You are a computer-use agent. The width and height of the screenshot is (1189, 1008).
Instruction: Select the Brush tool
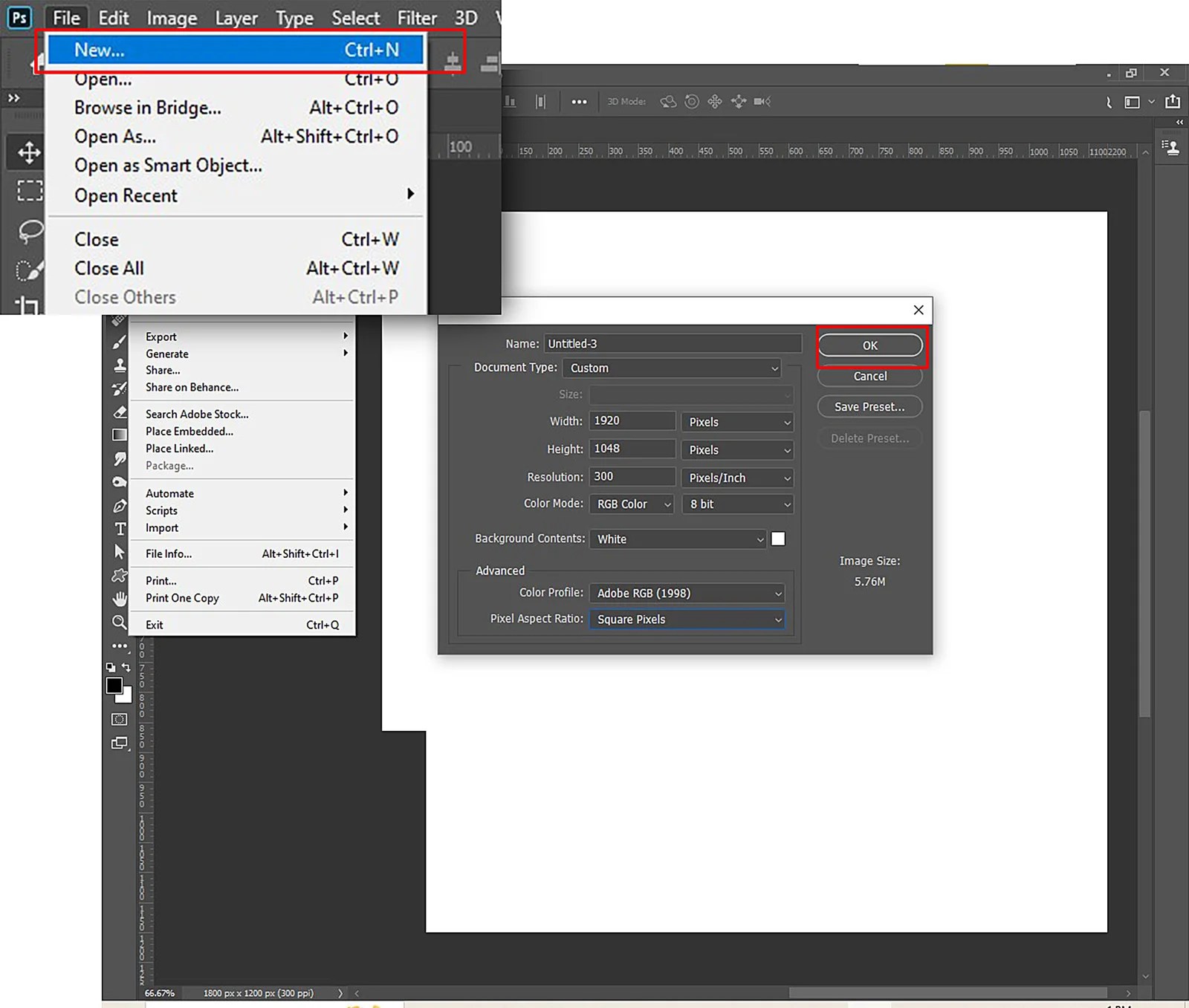pyautogui.click(x=119, y=342)
